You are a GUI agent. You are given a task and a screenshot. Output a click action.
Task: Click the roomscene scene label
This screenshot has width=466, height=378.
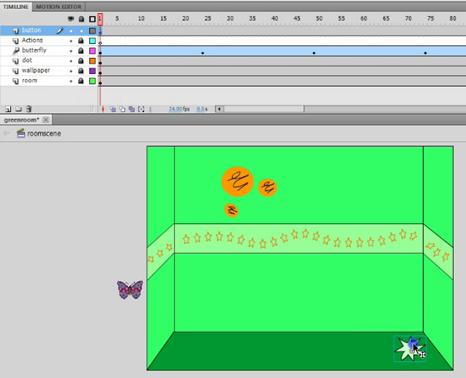click(x=44, y=133)
